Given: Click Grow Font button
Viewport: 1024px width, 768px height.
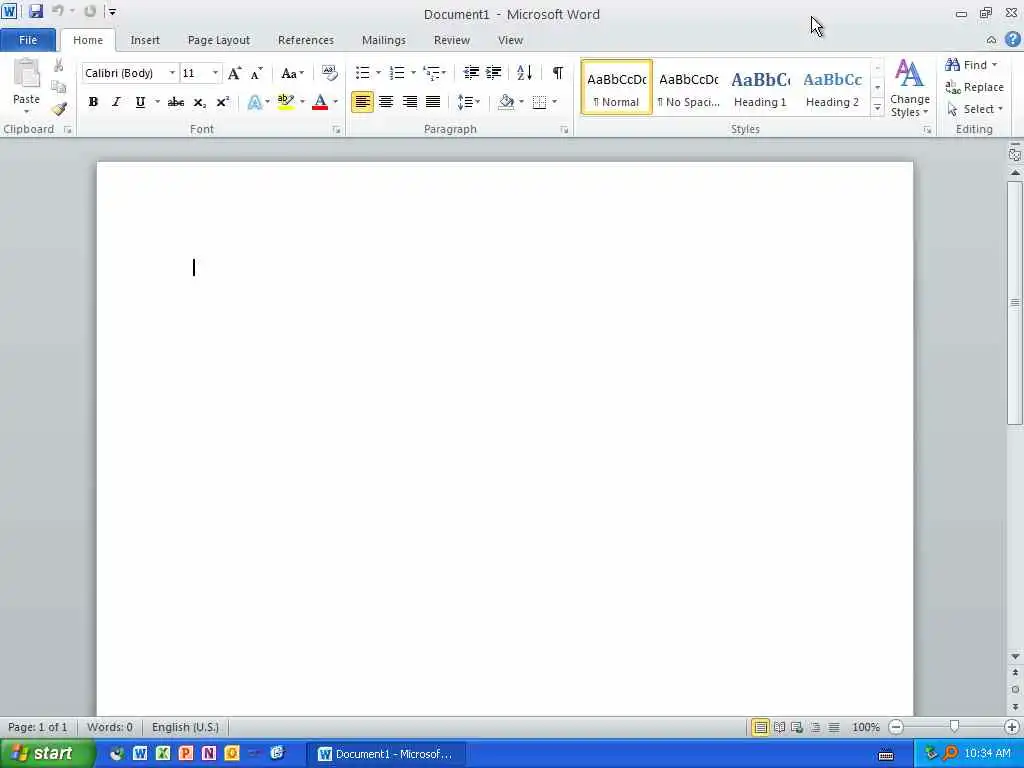Looking at the screenshot, I should [x=234, y=73].
